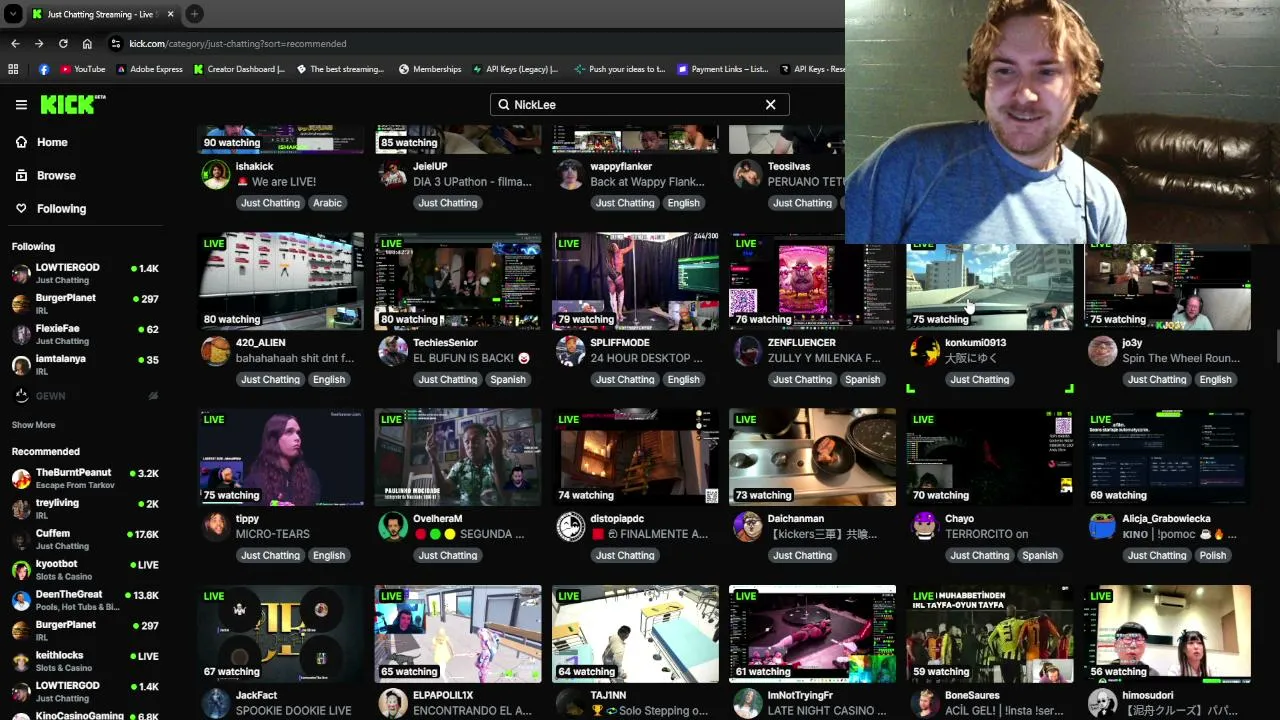This screenshot has width=1280, height=720.
Task: Click the browser home button
Action: [x=87, y=43]
